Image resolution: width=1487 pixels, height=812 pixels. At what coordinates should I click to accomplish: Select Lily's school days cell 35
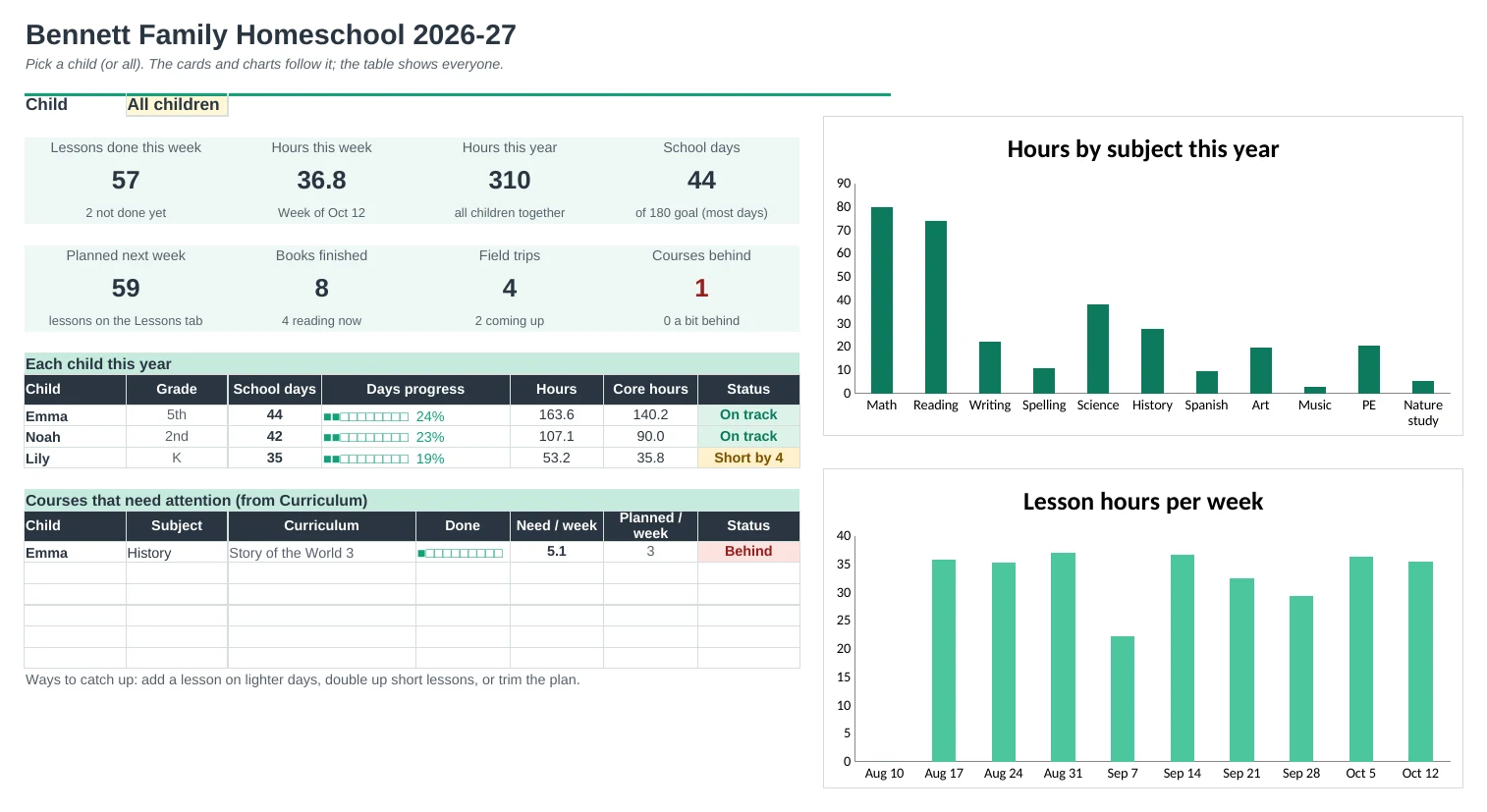coord(275,458)
